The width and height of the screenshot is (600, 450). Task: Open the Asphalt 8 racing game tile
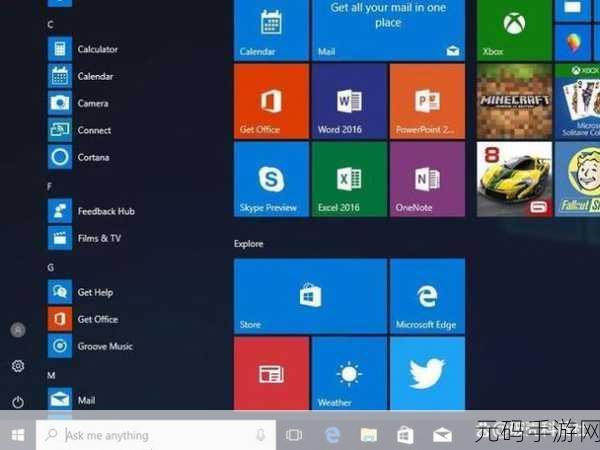pos(514,179)
